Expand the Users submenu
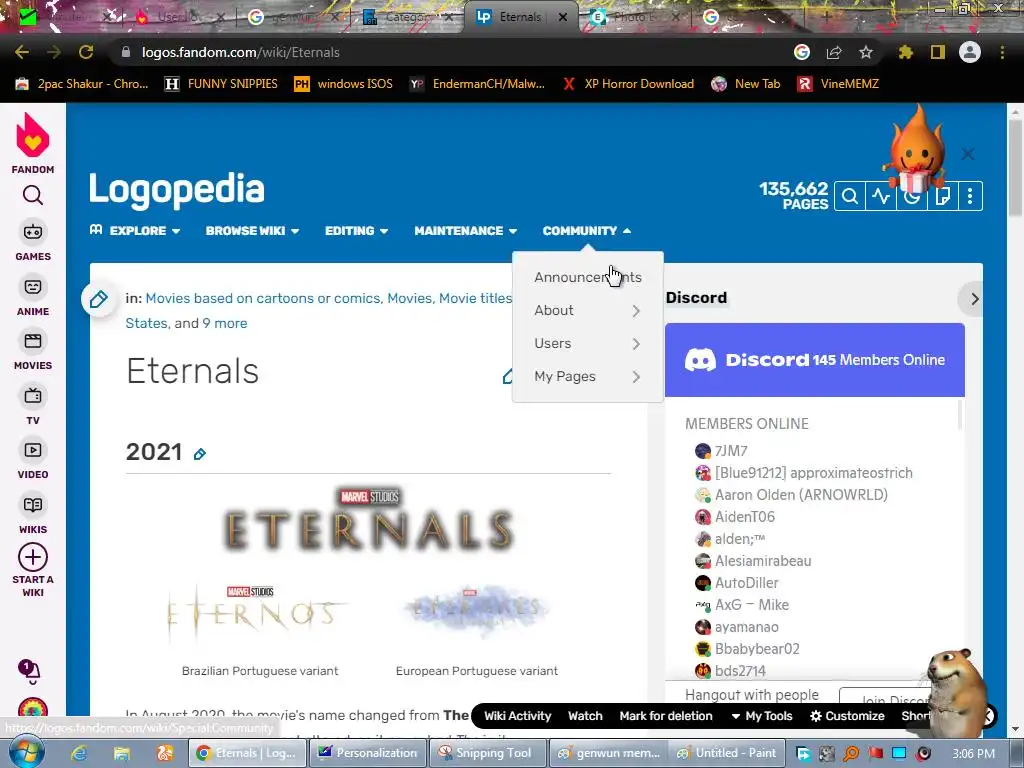The height and width of the screenshot is (768, 1024). pyautogui.click(x=588, y=344)
